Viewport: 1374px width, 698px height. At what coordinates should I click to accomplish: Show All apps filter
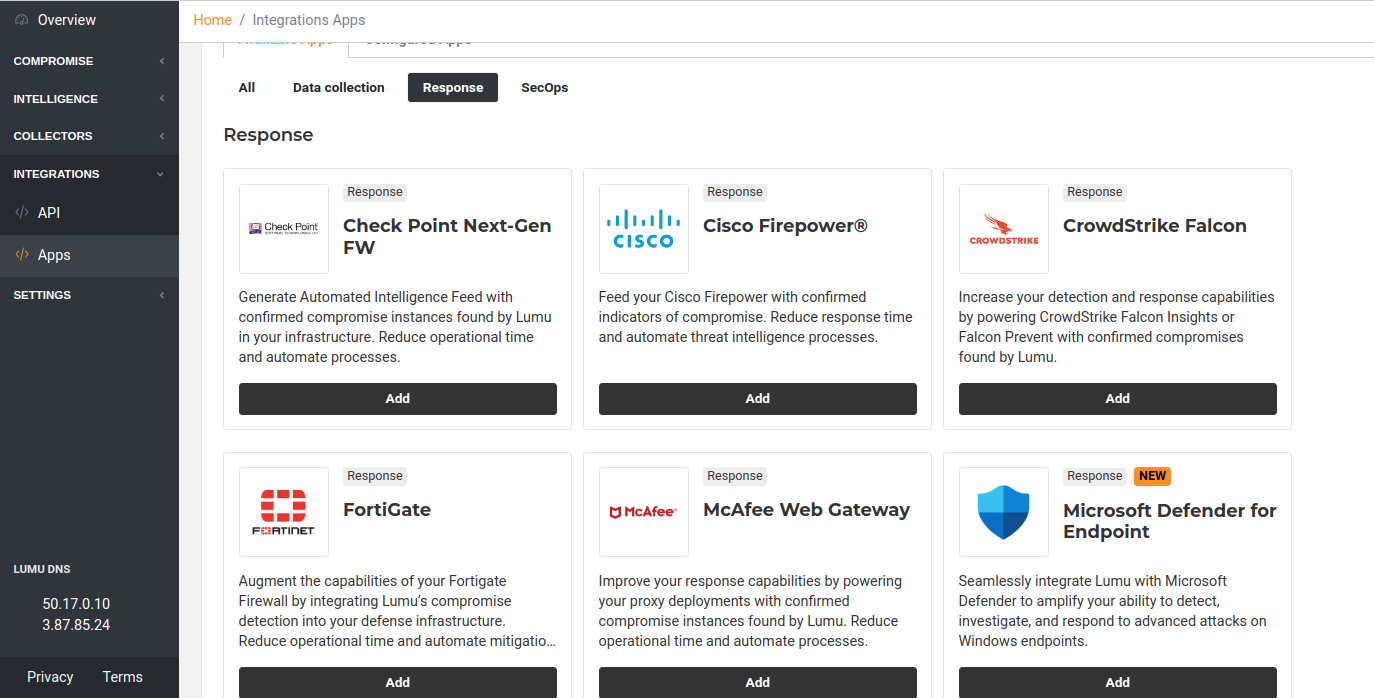tap(247, 88)
